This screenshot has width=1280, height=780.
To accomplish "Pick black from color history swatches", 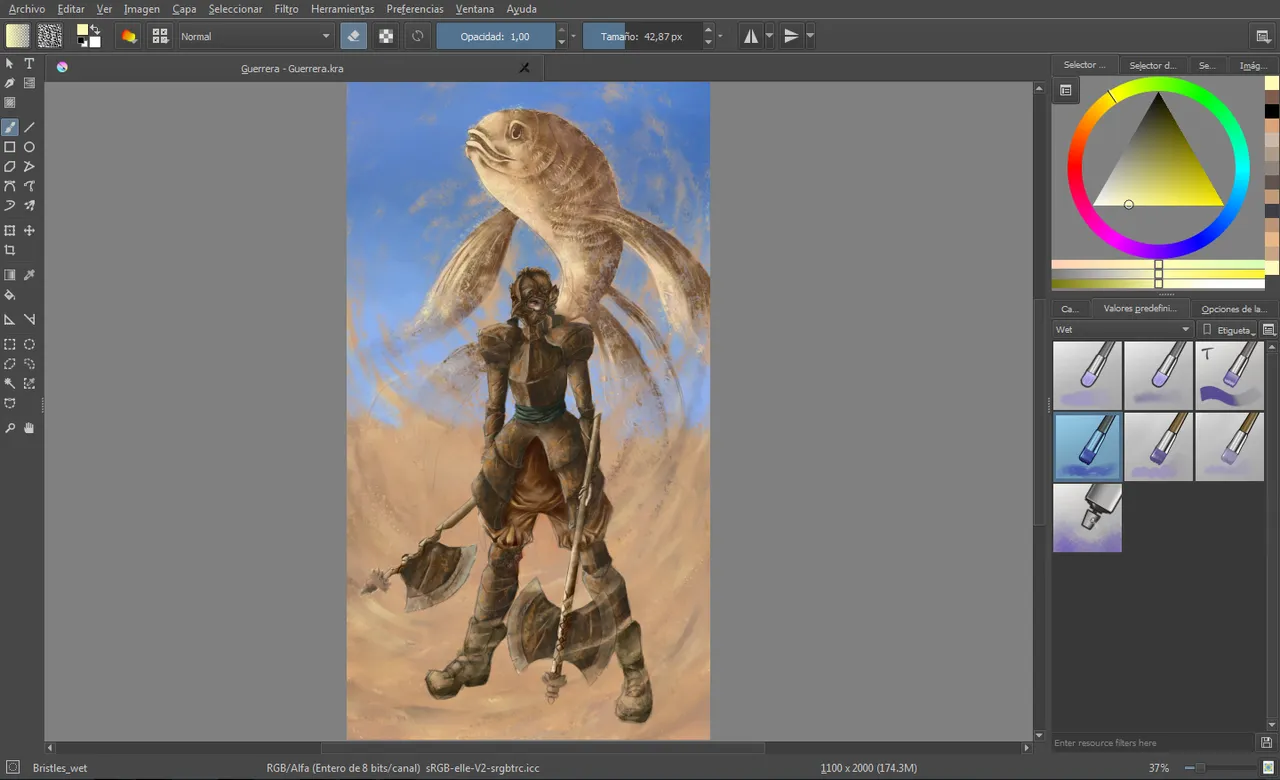I will click(x=1272, y=111).
